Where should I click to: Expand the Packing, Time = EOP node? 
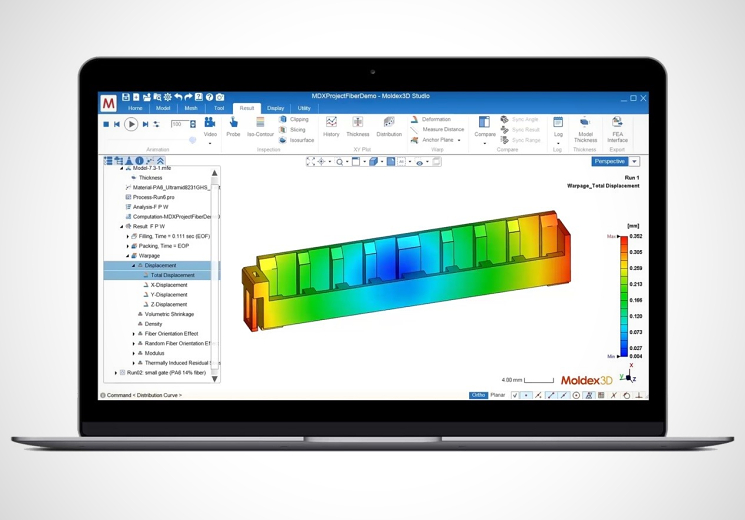coord(127,246)
